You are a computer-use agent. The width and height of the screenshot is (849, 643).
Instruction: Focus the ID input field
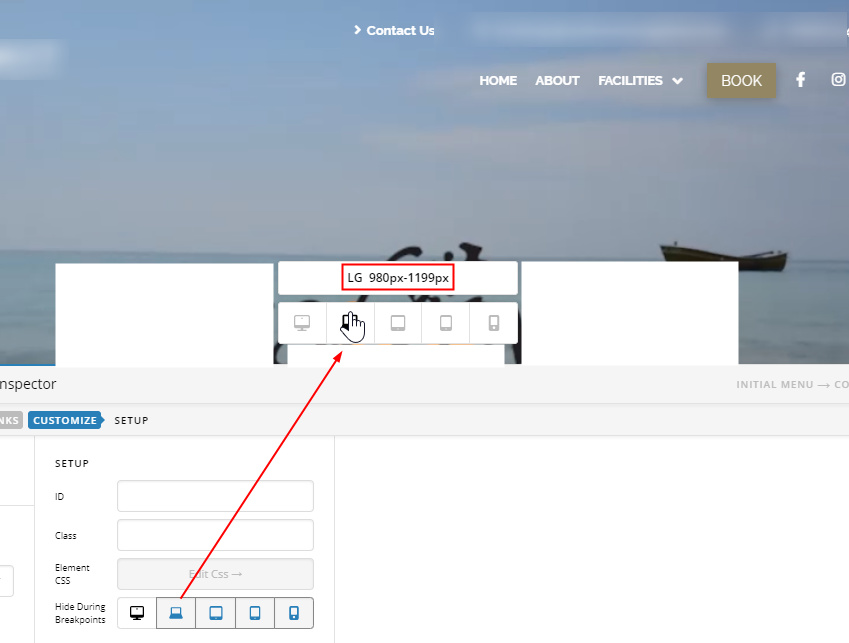click(215, 496)
